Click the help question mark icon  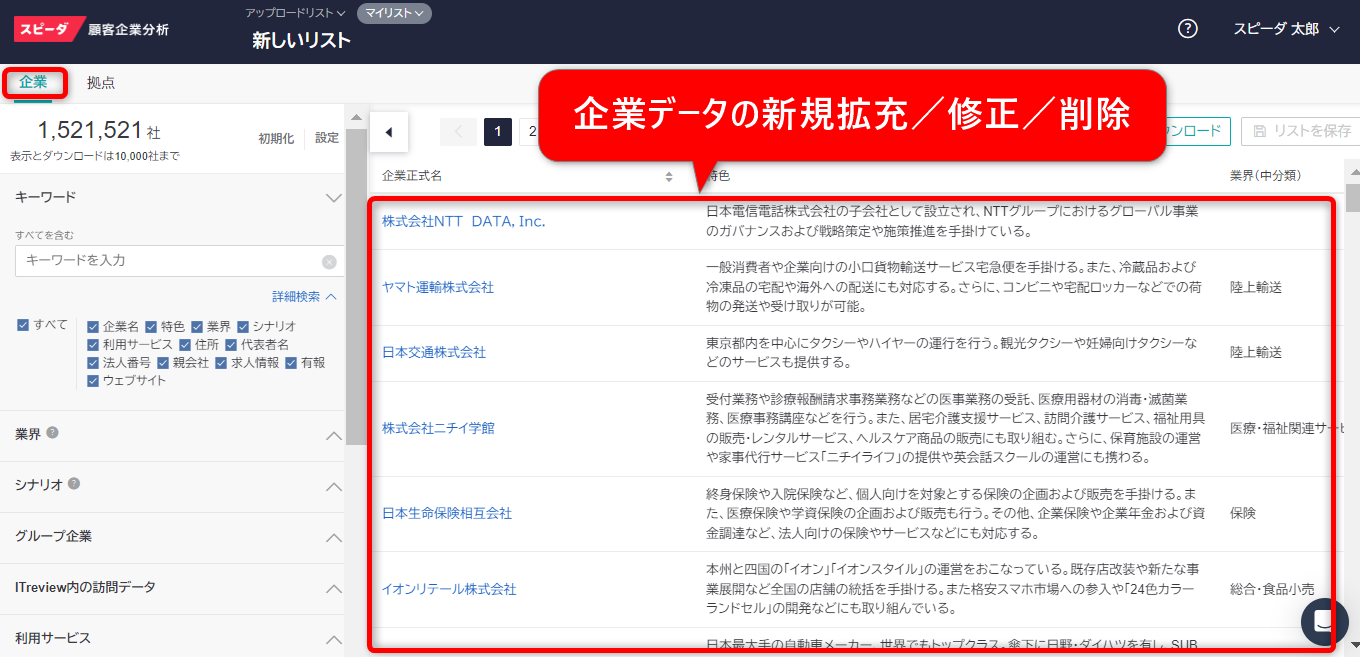pos(1187,29)
